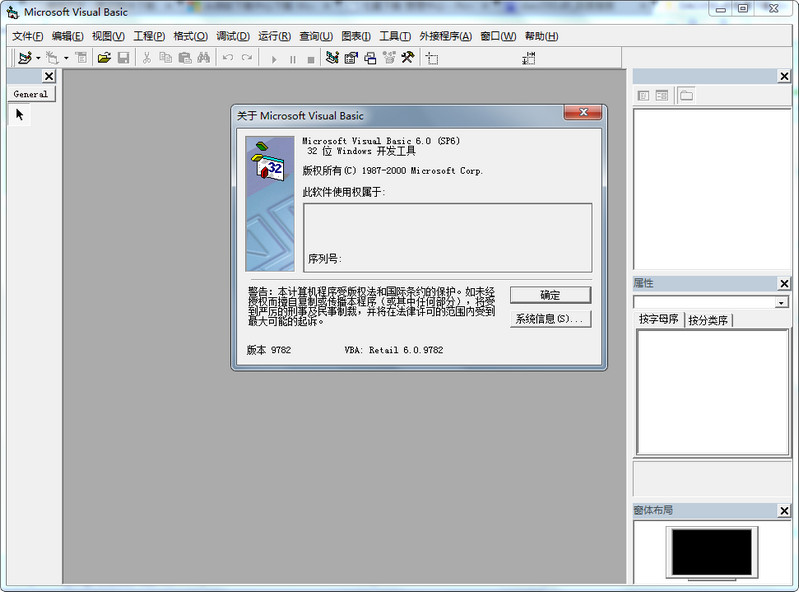Select the Pointer arrow tool in toolbox

(19, 115)
